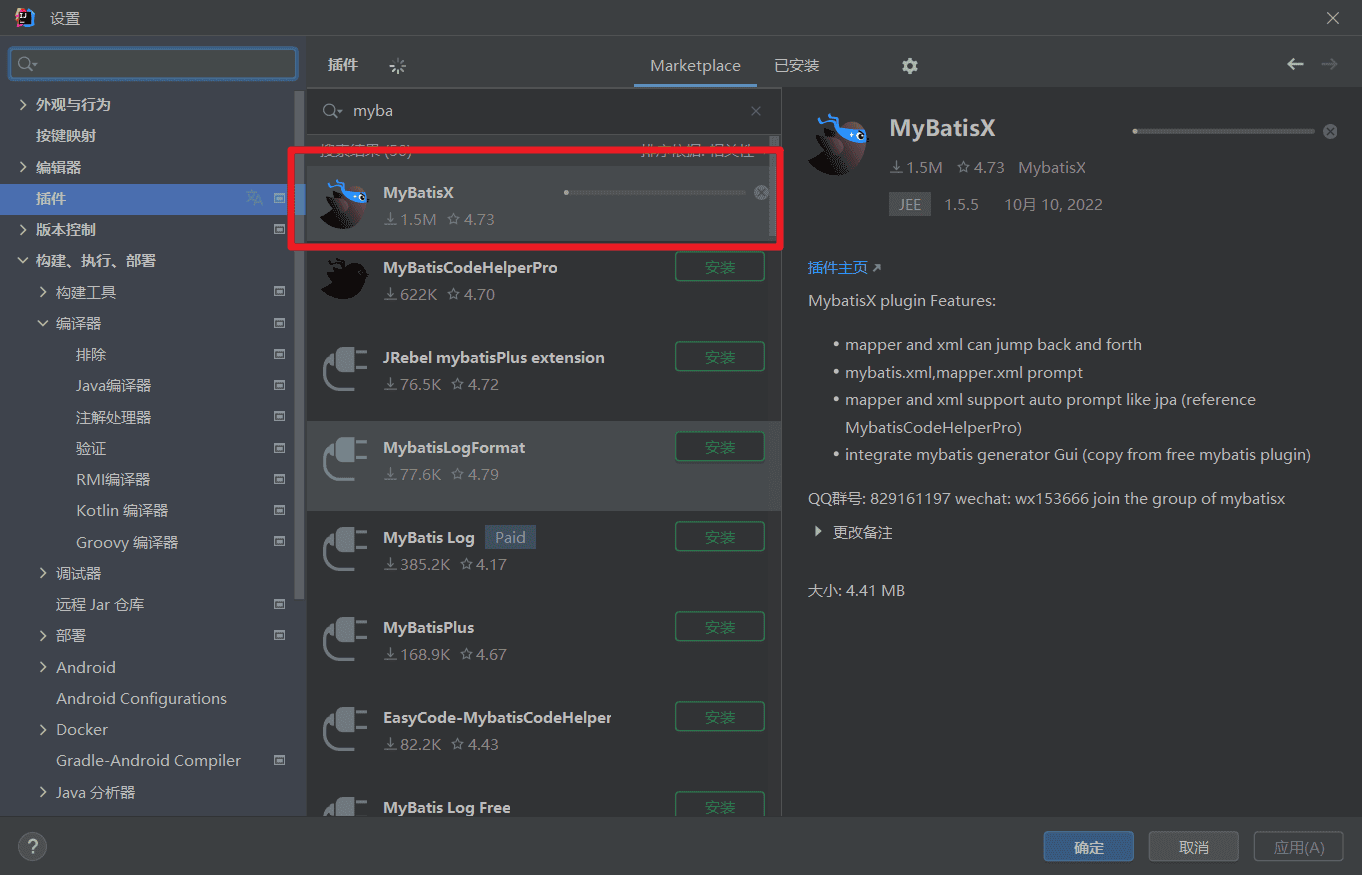Click the loading spinner beside the 插件 heading
The width and height of the screenshot is (1362, 875).
[x=398, y=66]
